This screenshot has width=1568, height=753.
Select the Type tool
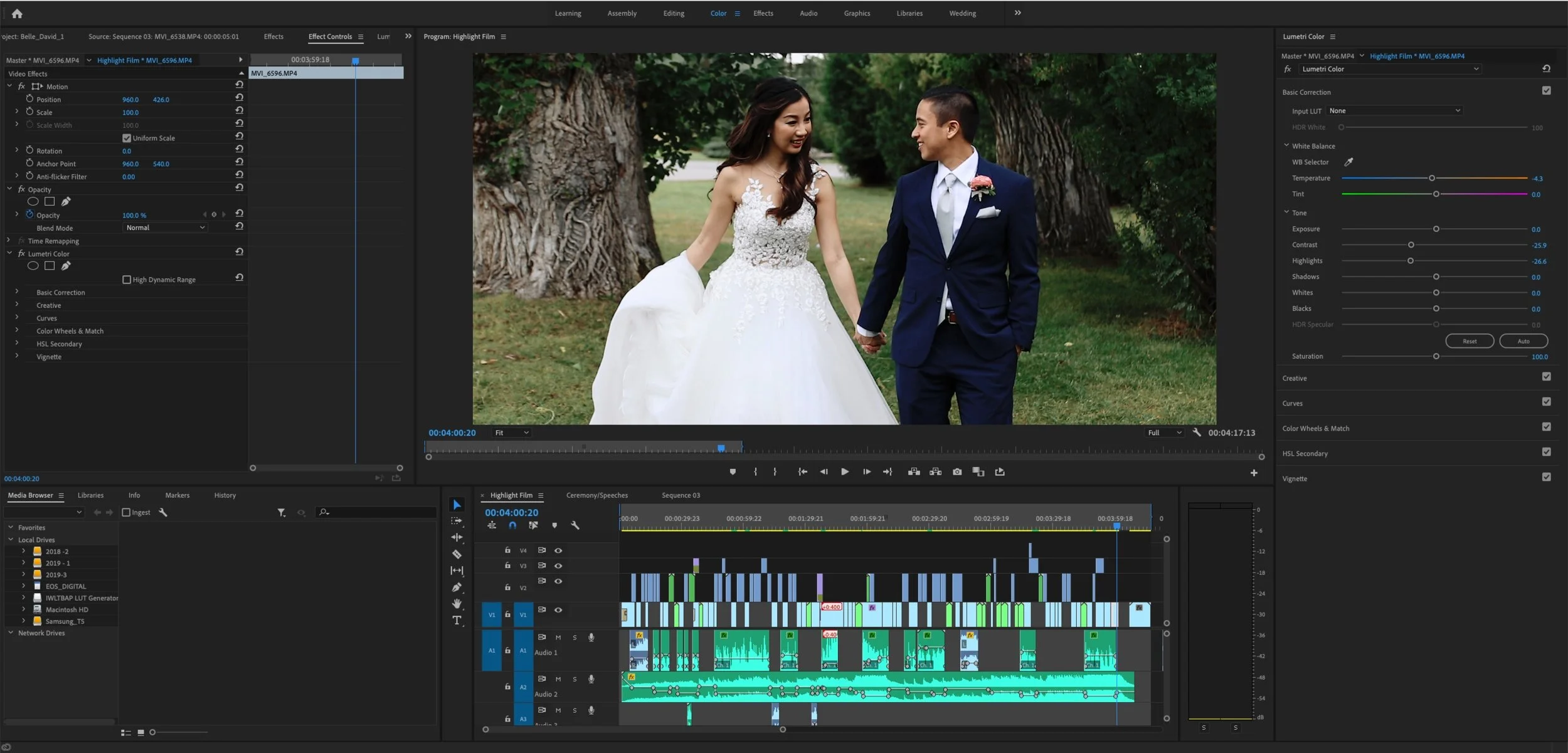pos(457,621)
